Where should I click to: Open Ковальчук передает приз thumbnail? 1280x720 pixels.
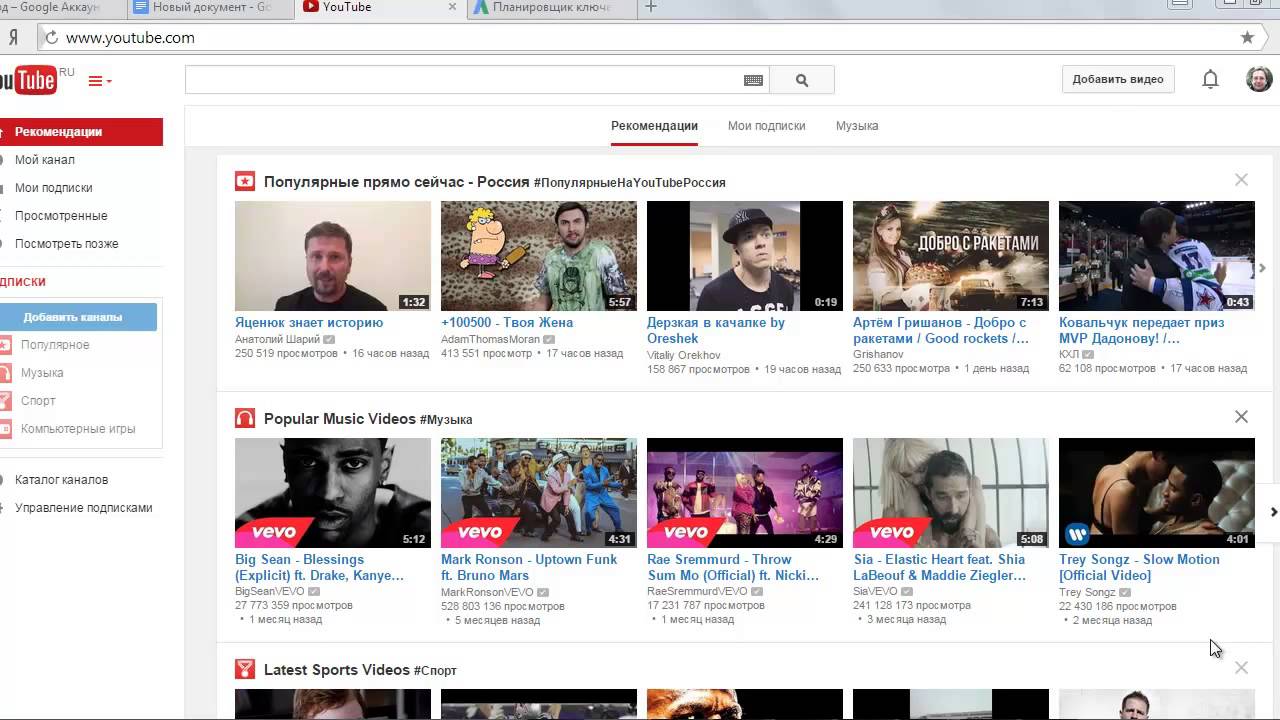[1157, 256]
